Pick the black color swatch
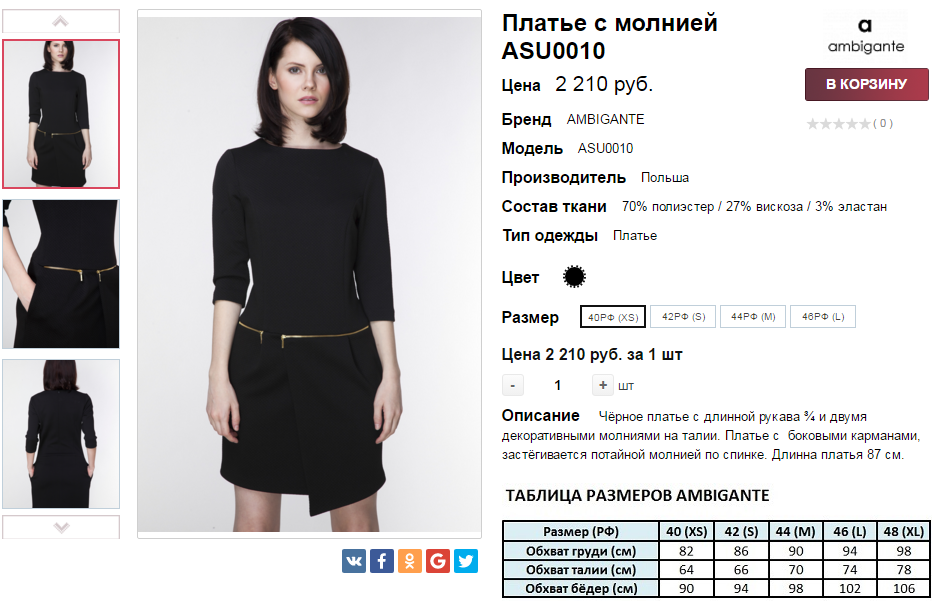 point(574,277)
